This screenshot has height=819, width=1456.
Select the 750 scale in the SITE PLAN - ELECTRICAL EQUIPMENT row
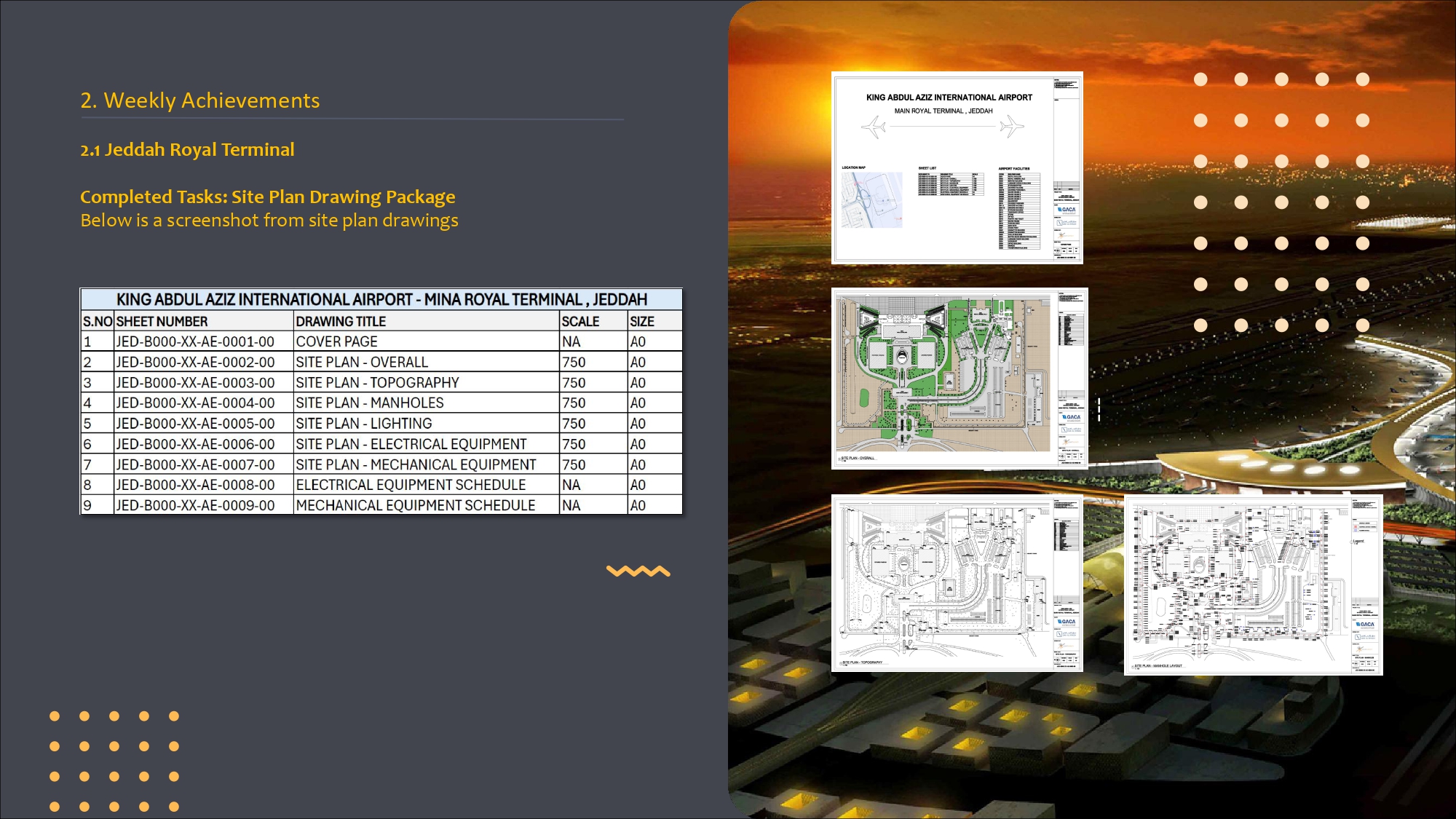coord(593,444)
